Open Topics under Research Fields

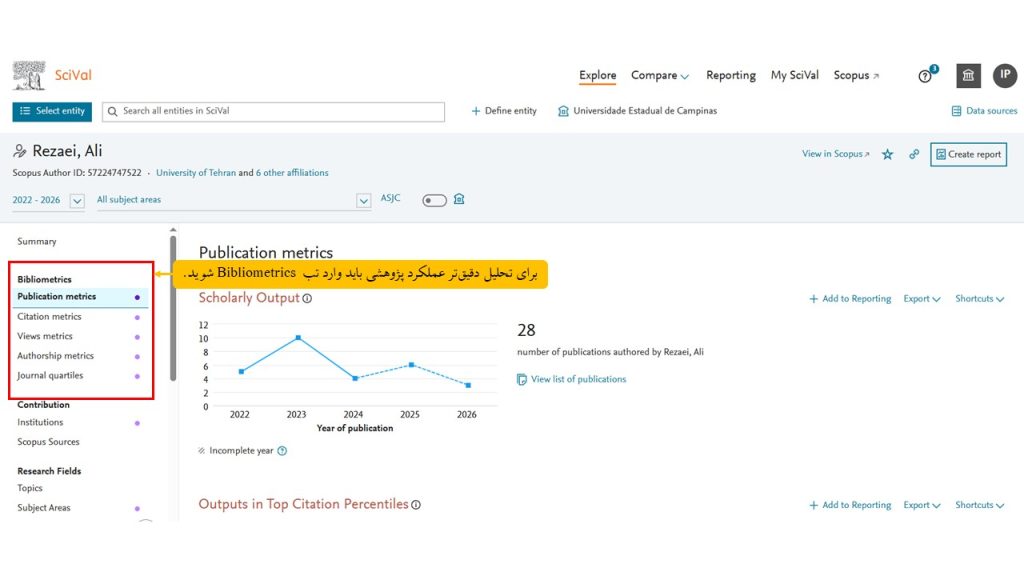click(x=29, y=488)
